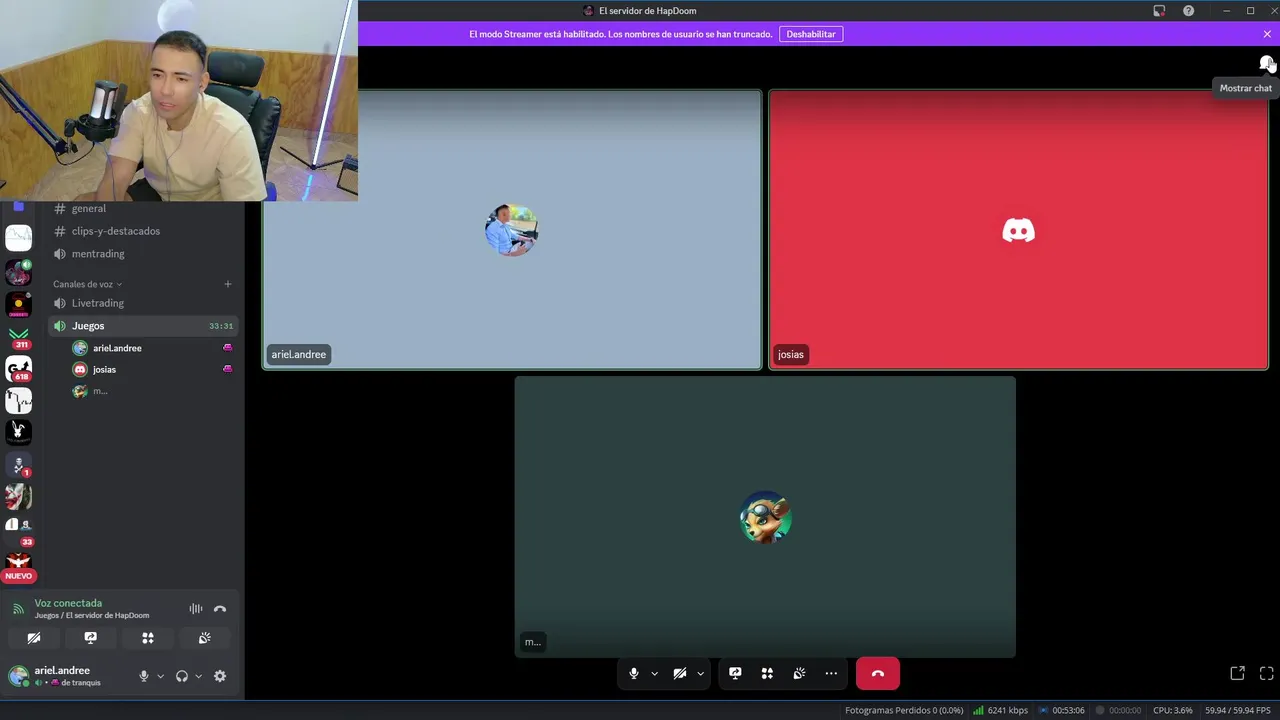
Task: Open soundboard in the voice connected panel
Action: 205,638
